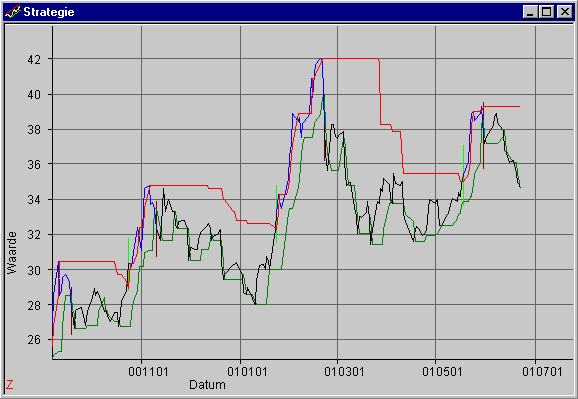
Task: Close the Strategie window
Action: [564, 12]
